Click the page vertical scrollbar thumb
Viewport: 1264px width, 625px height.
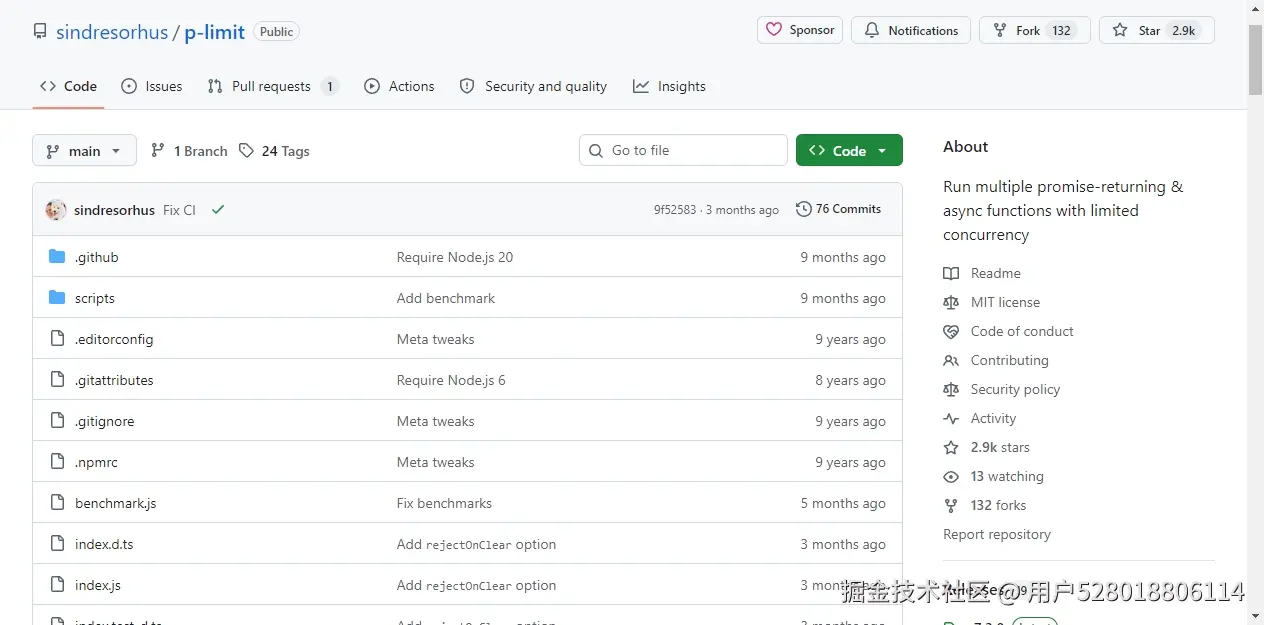coord(1255,60)
